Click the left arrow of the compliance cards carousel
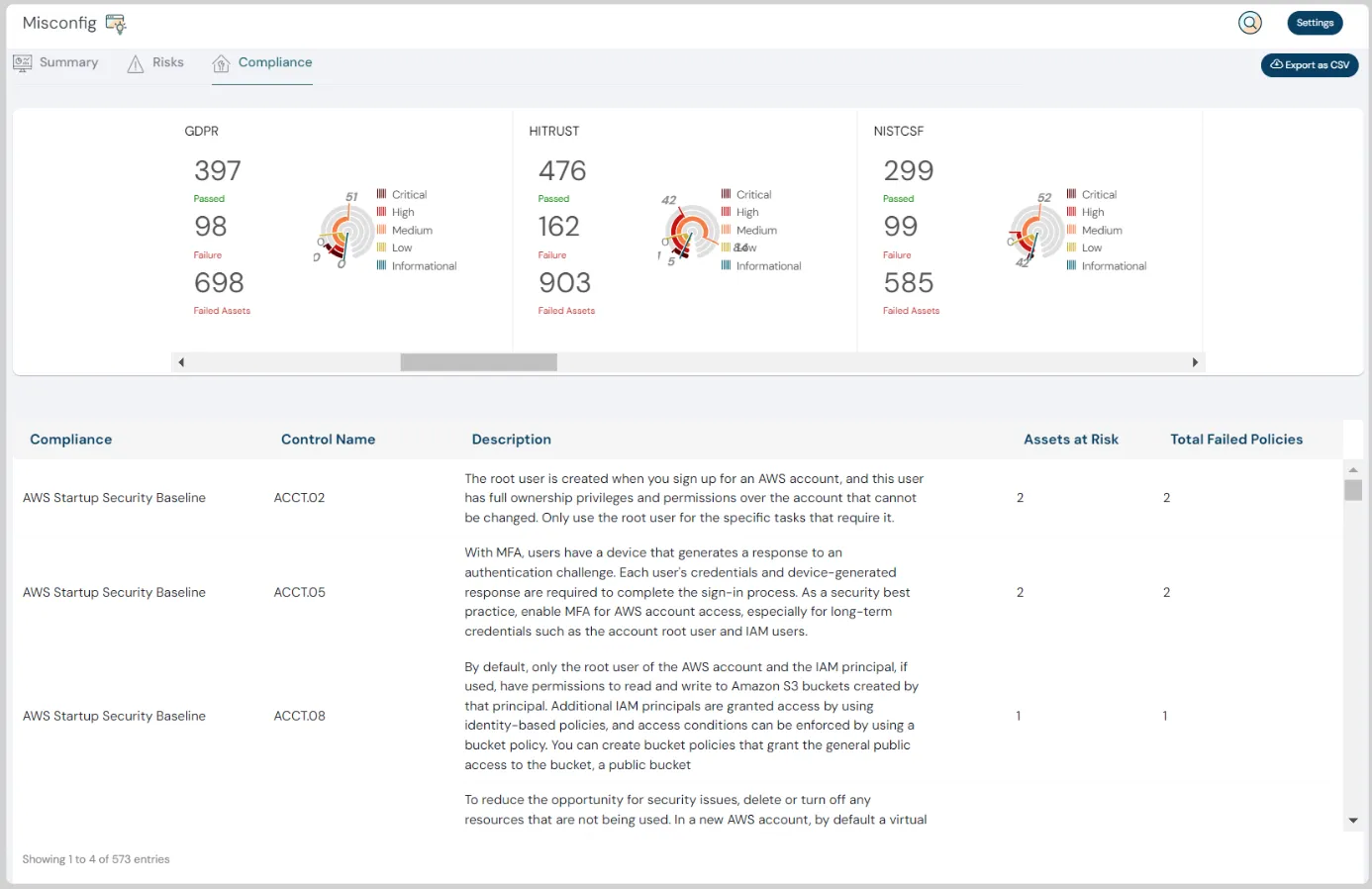 pyautogui.click(x=181, y=362)
